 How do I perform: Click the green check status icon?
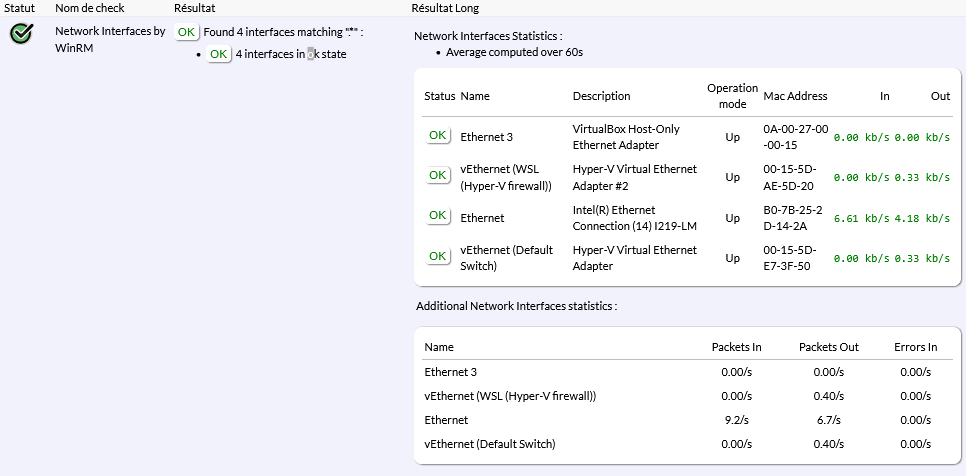coord(21,34)
